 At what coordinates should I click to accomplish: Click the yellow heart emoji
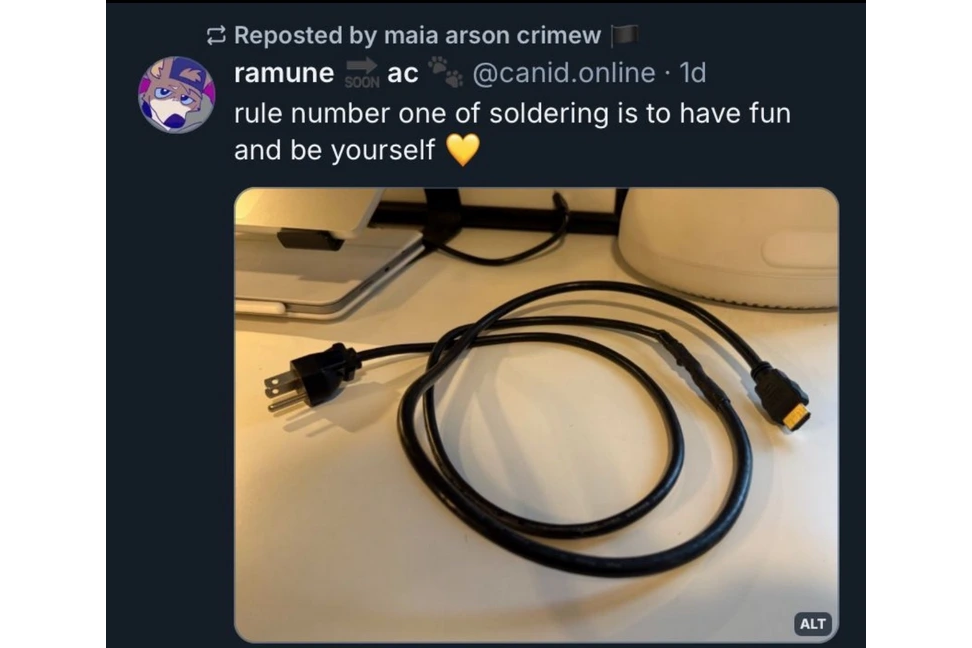(463, 151)
